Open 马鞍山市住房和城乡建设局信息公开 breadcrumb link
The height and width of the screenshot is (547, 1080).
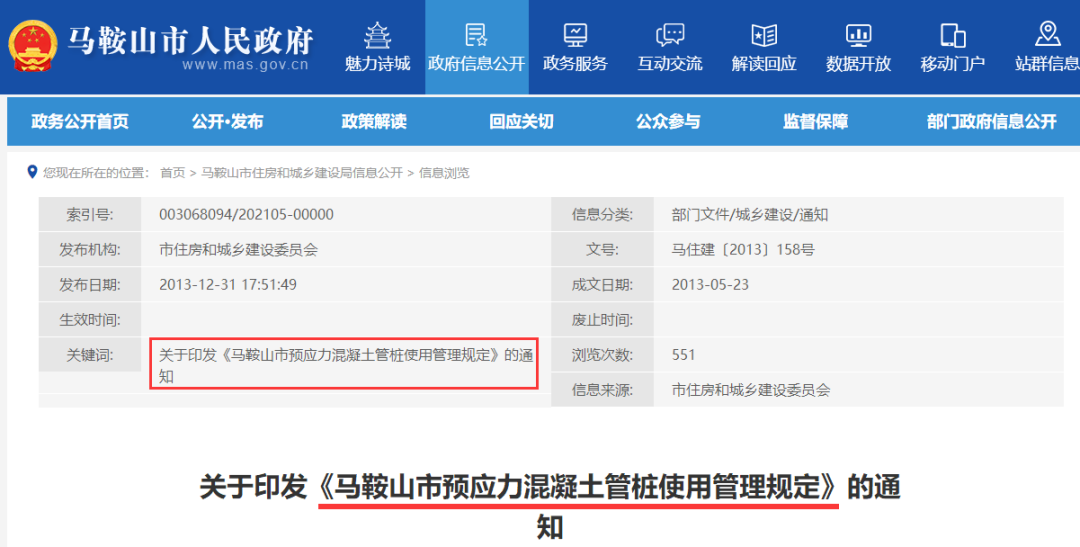click(x=301, y=173)
